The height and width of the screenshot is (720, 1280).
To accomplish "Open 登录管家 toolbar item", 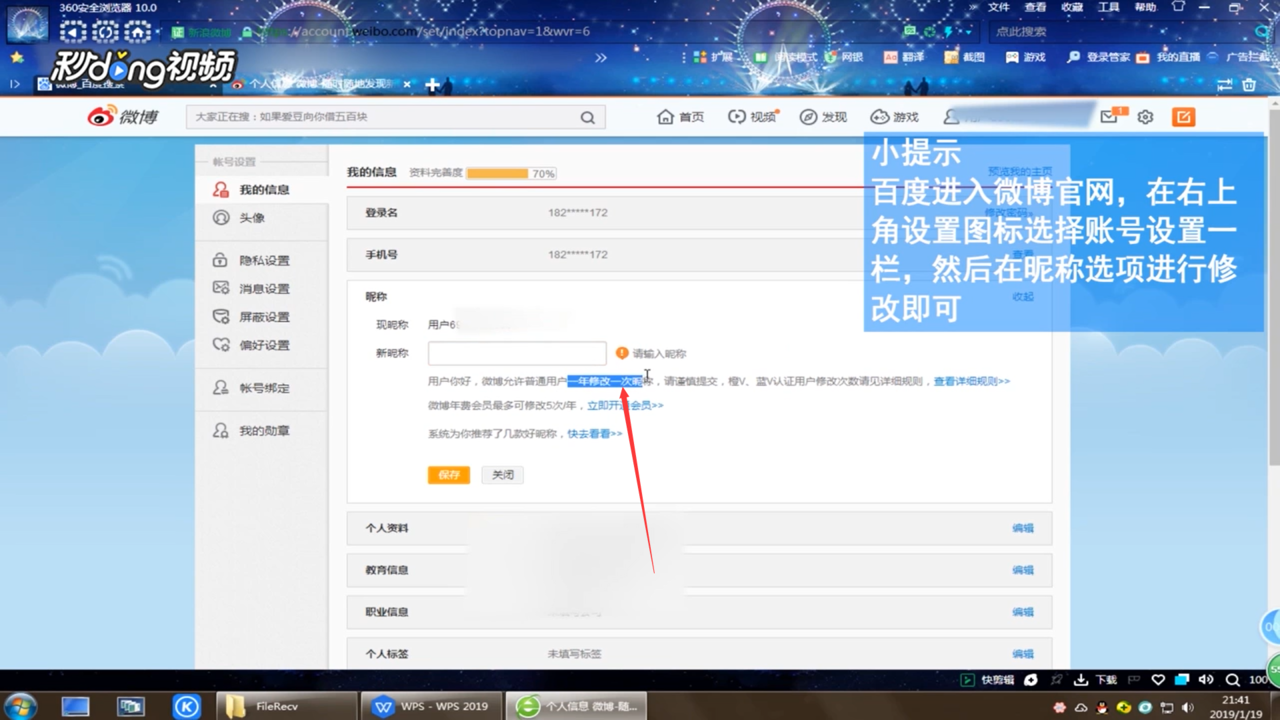I will point(1098,57).
